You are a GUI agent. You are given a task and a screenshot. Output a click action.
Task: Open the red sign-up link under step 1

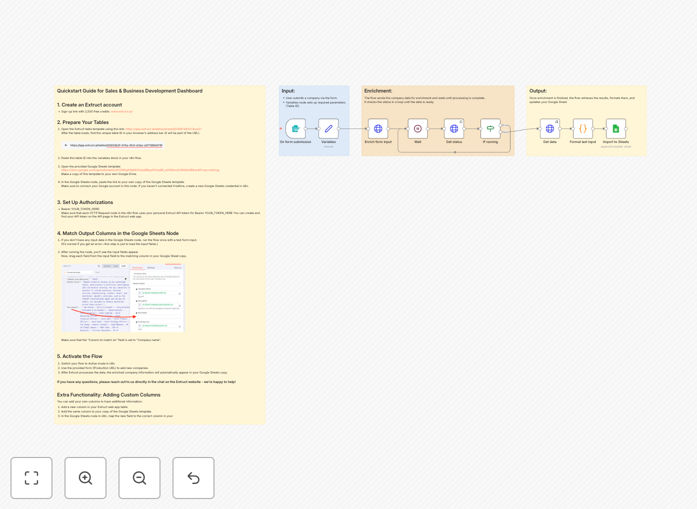pyautogui.click(x=122, y=112)
